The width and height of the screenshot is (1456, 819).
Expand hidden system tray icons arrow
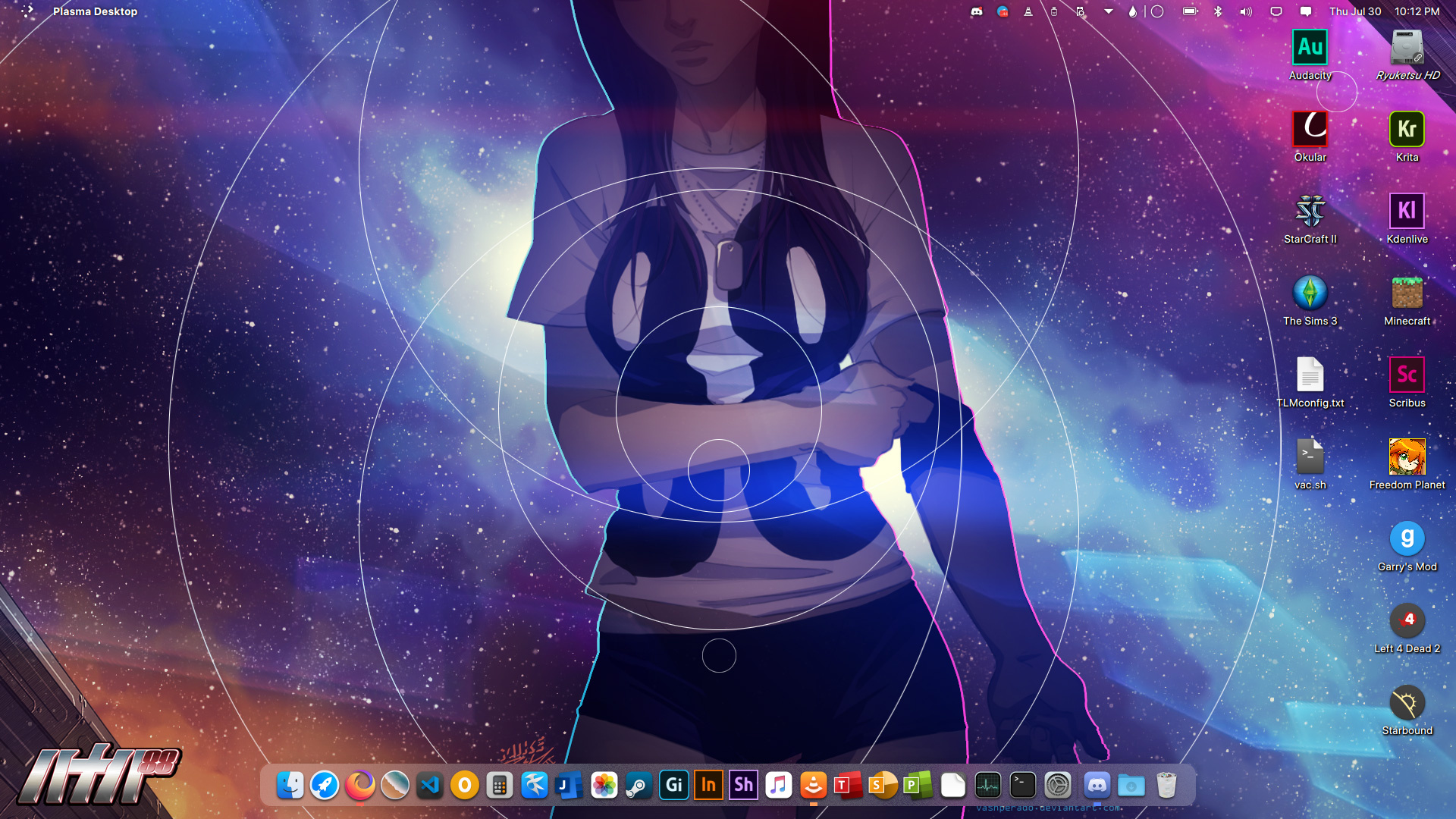[x=1108, y=11]
